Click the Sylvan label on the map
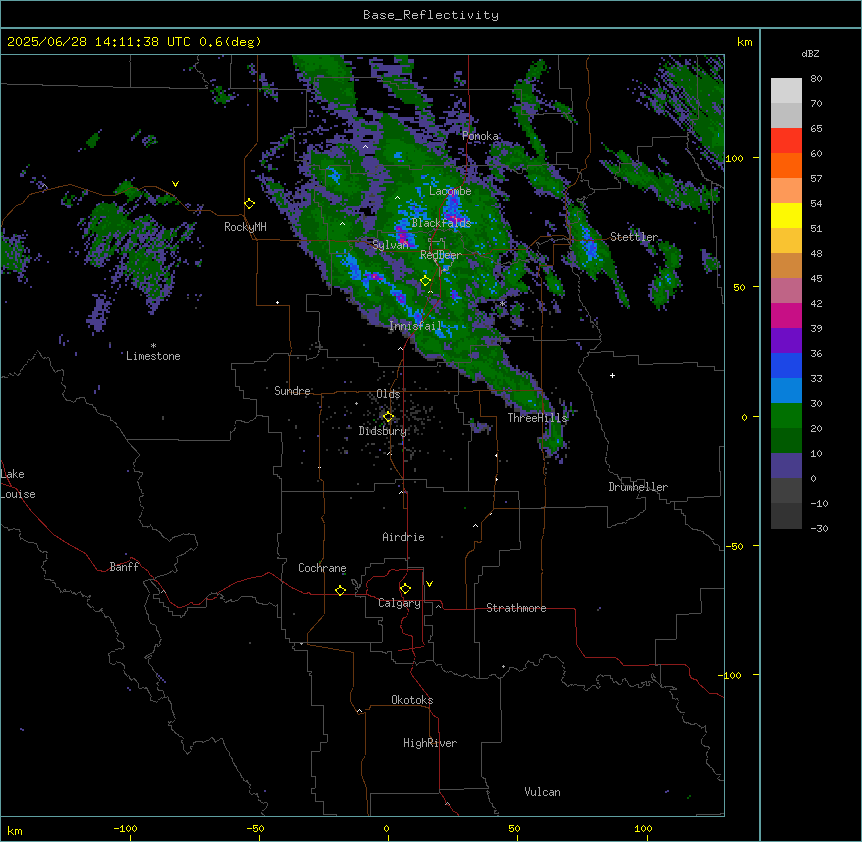The height and width of the screenshot is (842, 862). click(x=390, y=245)
